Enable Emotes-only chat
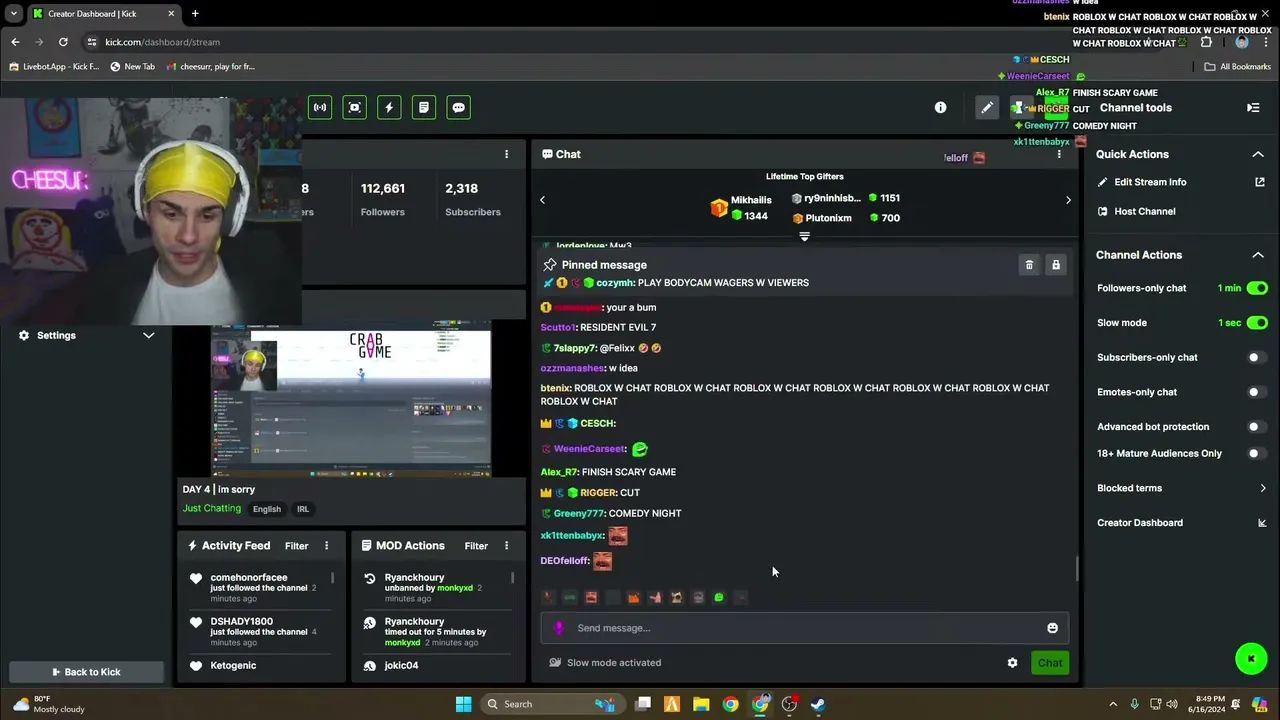The width and height of the screenshot is (1280, 720). click(1257, 392)
